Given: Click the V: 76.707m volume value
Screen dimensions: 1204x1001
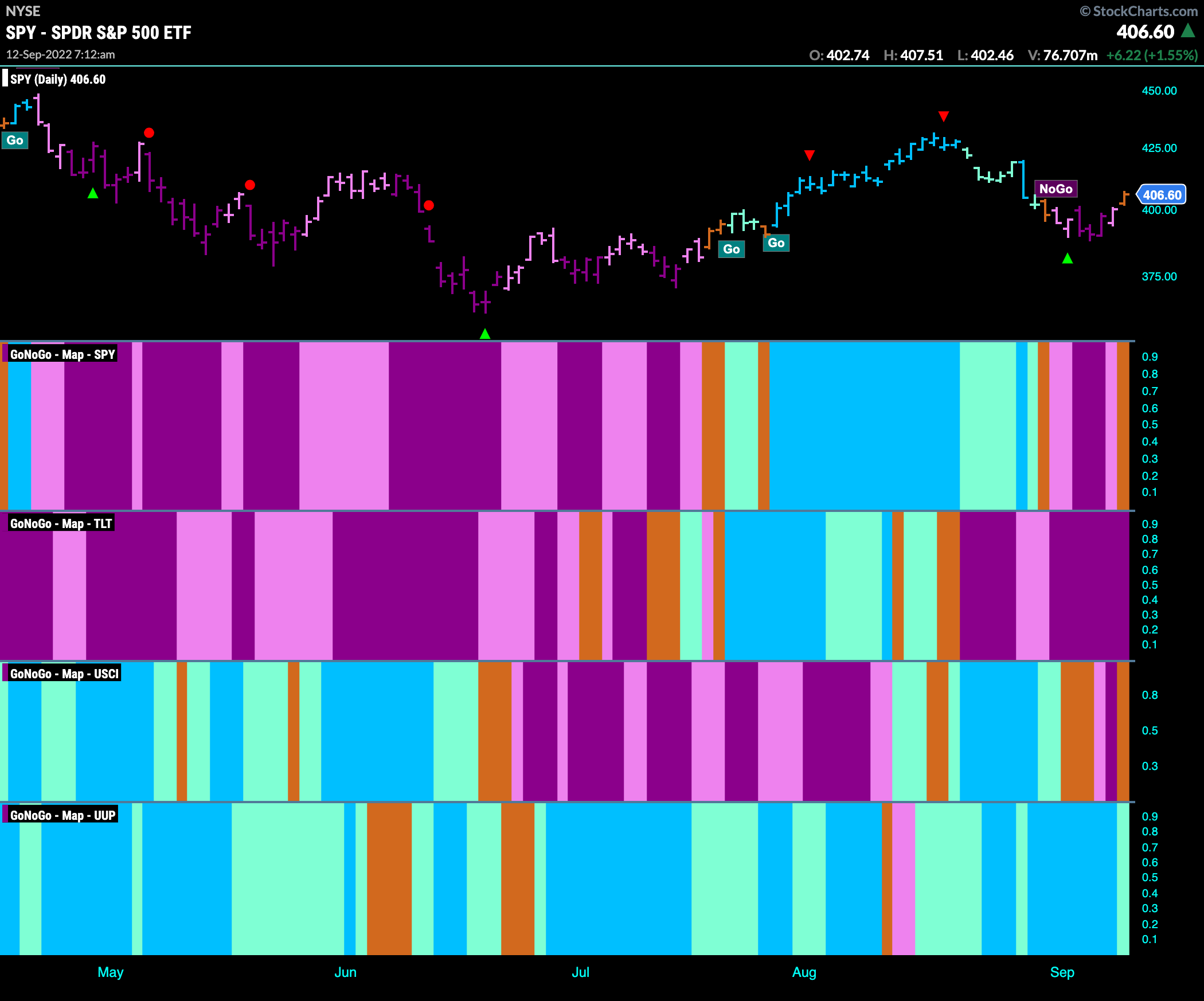Looking at the screenshot, I should (x=1063, y=55).
